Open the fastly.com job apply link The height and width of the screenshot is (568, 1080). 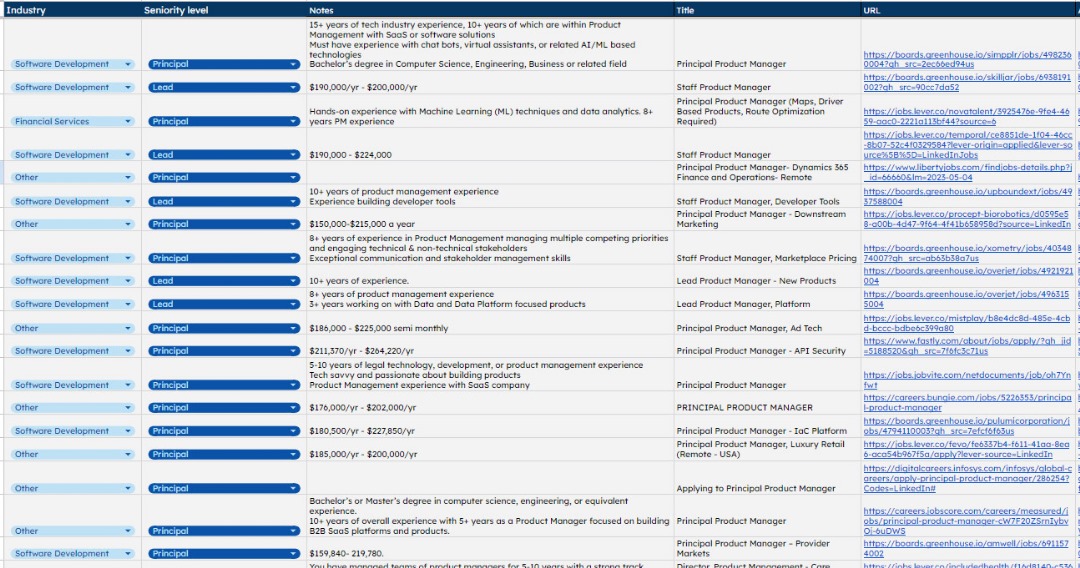point(967,346)
